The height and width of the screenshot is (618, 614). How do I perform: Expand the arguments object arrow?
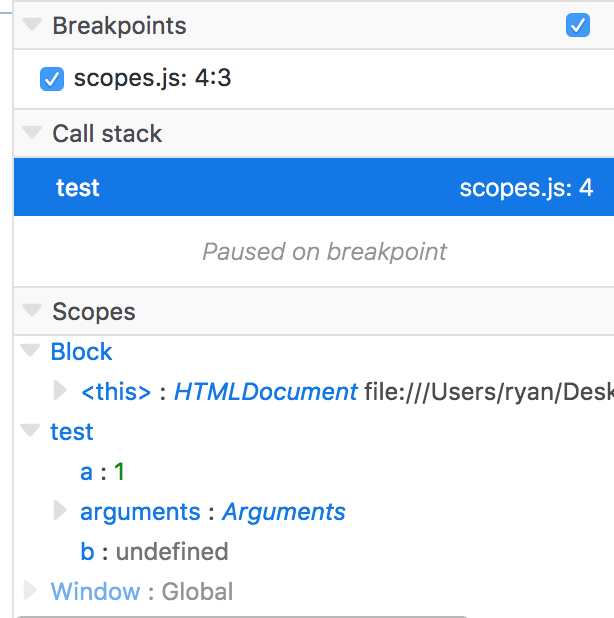click(x=61, y=512)
